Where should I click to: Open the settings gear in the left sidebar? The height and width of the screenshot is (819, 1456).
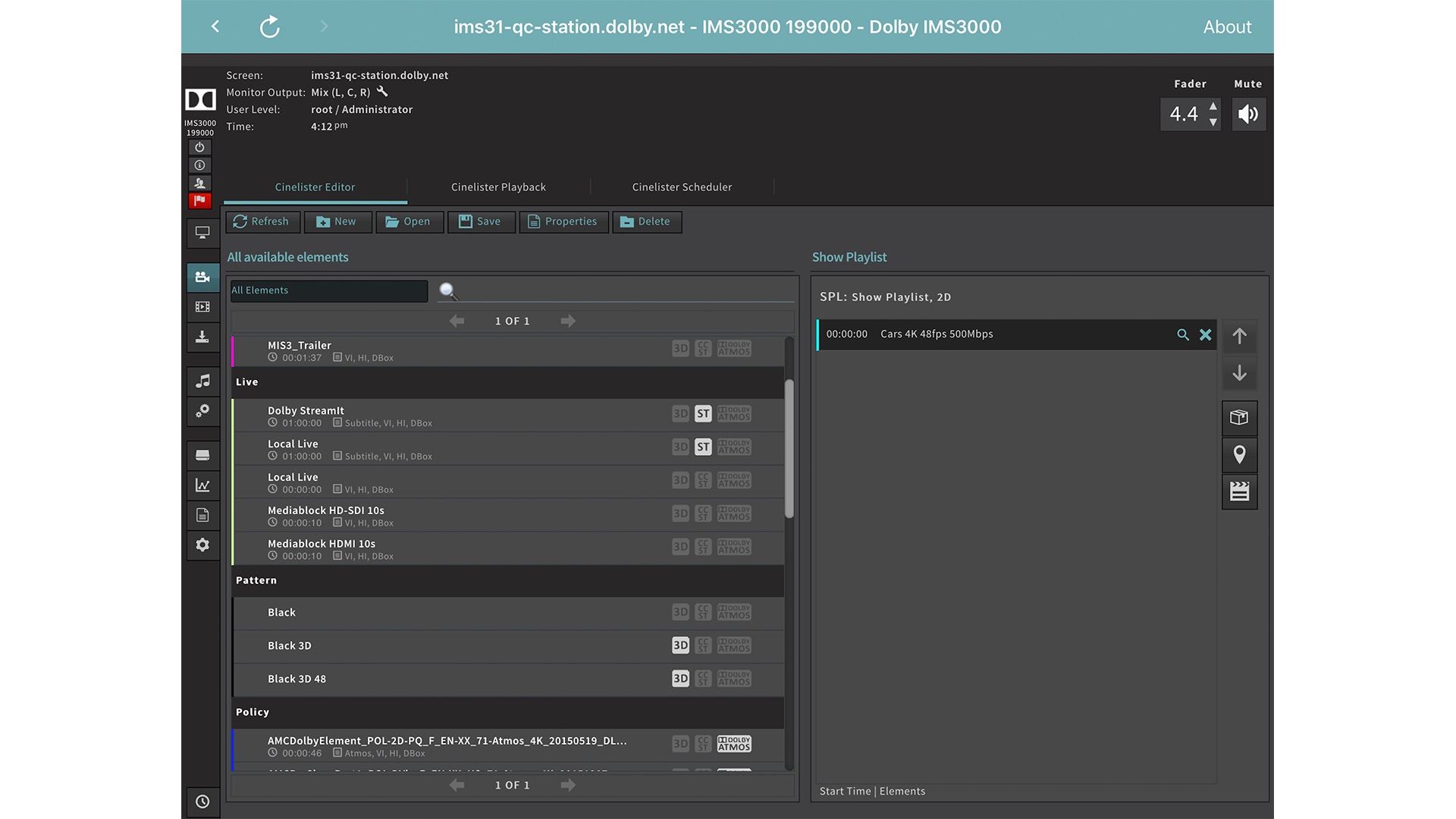tap(202, 545)
